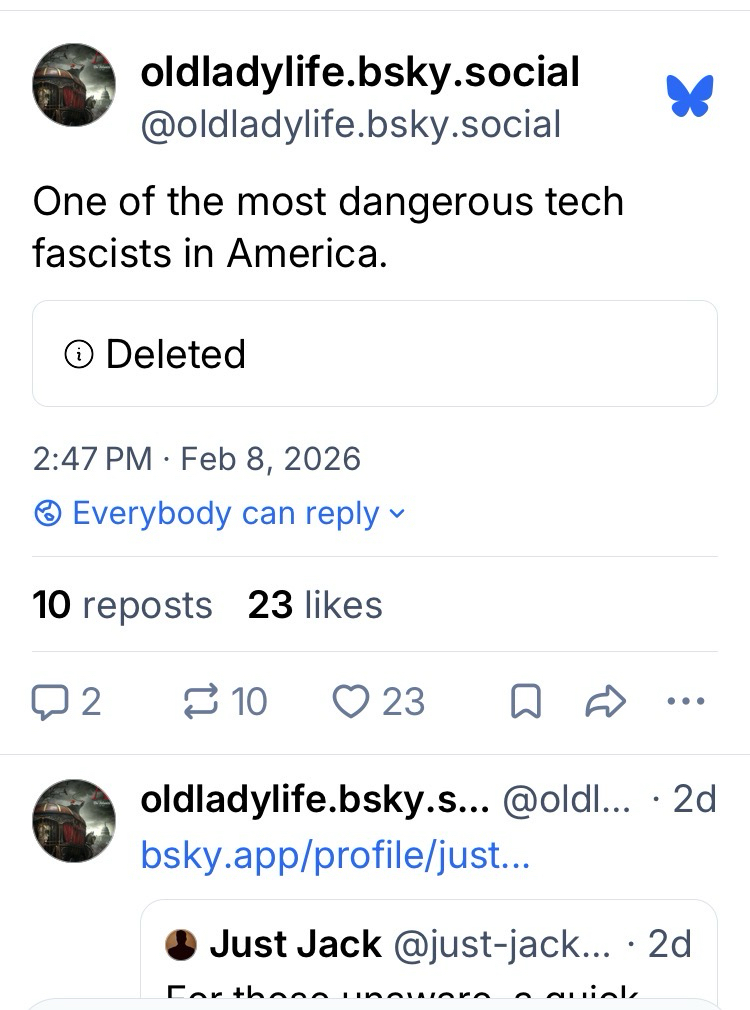Image resolution: width=750 pixels, height=1010 pixels.
Task: Open the three-dot more options menu
Action: coord(685,702)
